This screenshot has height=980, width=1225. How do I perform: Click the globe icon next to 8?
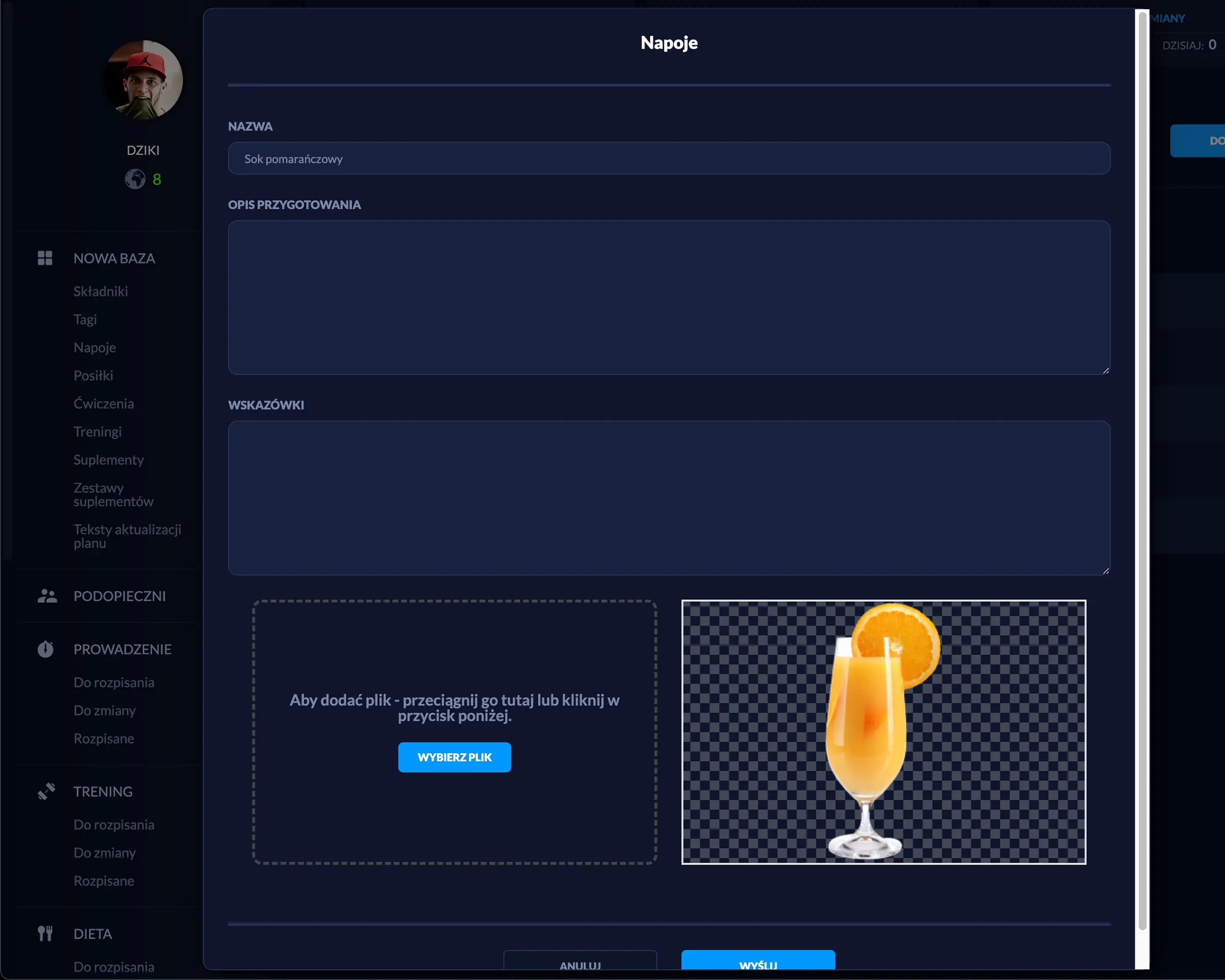[135, 180]
